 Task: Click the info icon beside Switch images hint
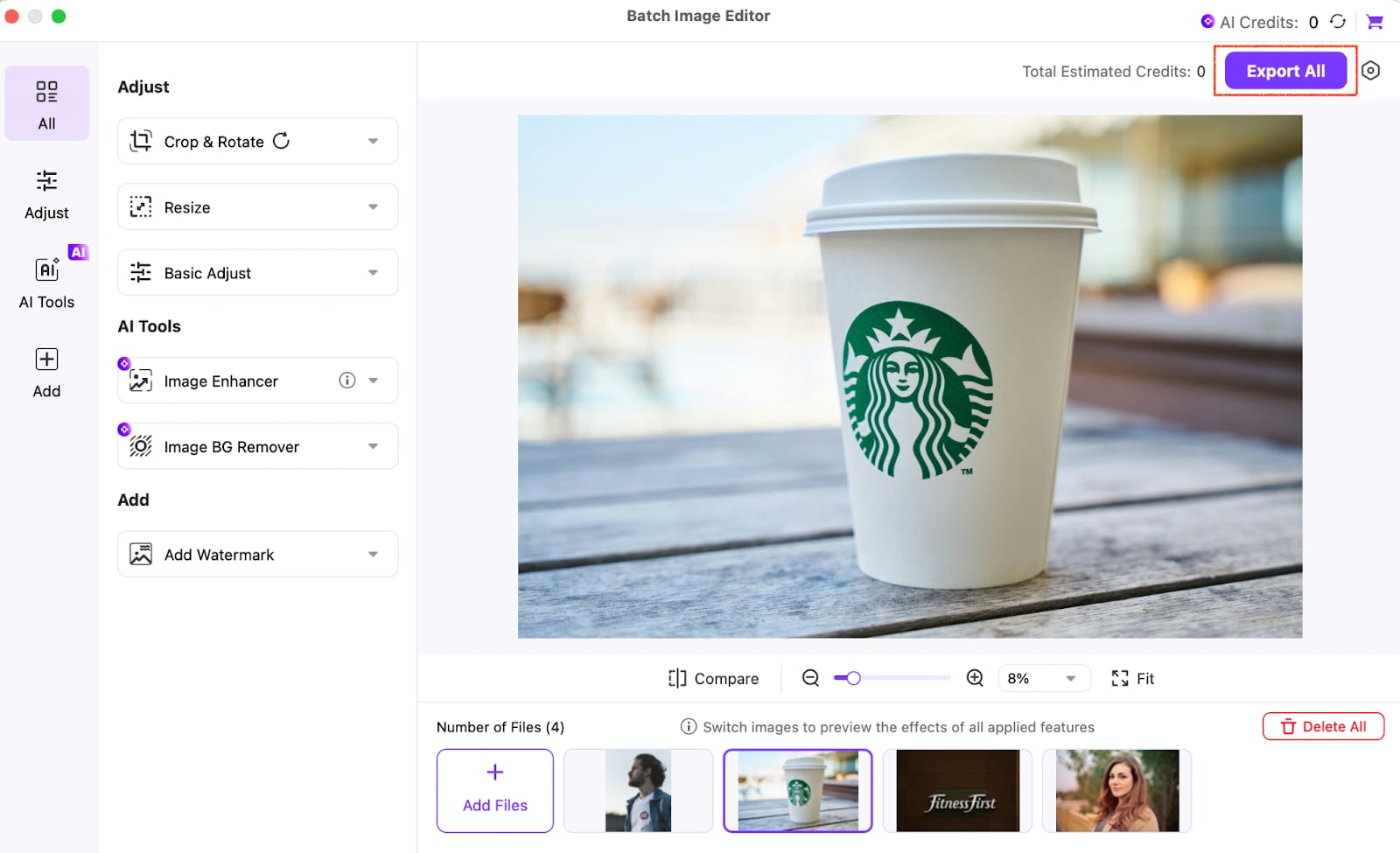(689, 726)
